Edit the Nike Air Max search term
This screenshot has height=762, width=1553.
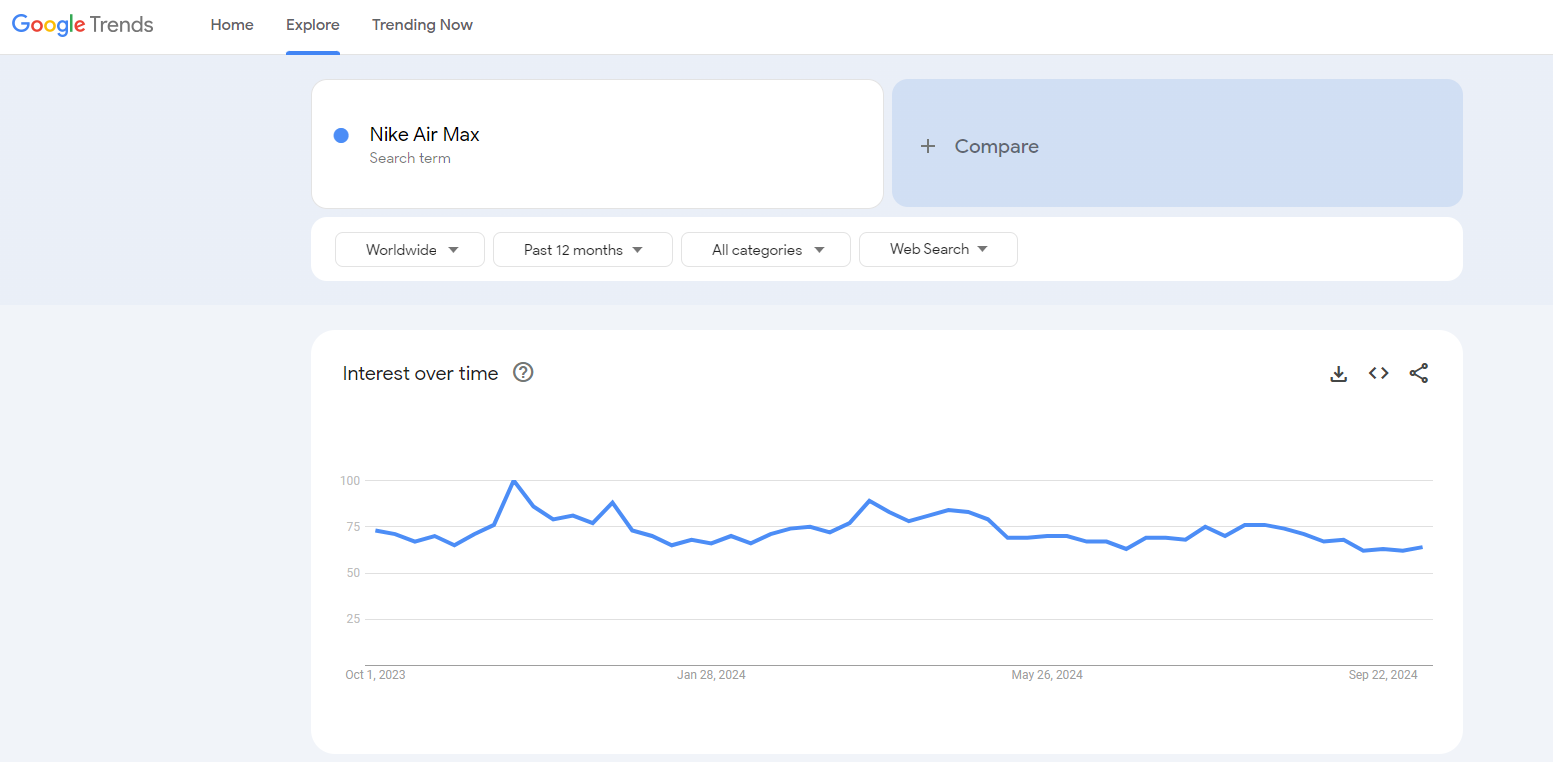click(597, 144)
